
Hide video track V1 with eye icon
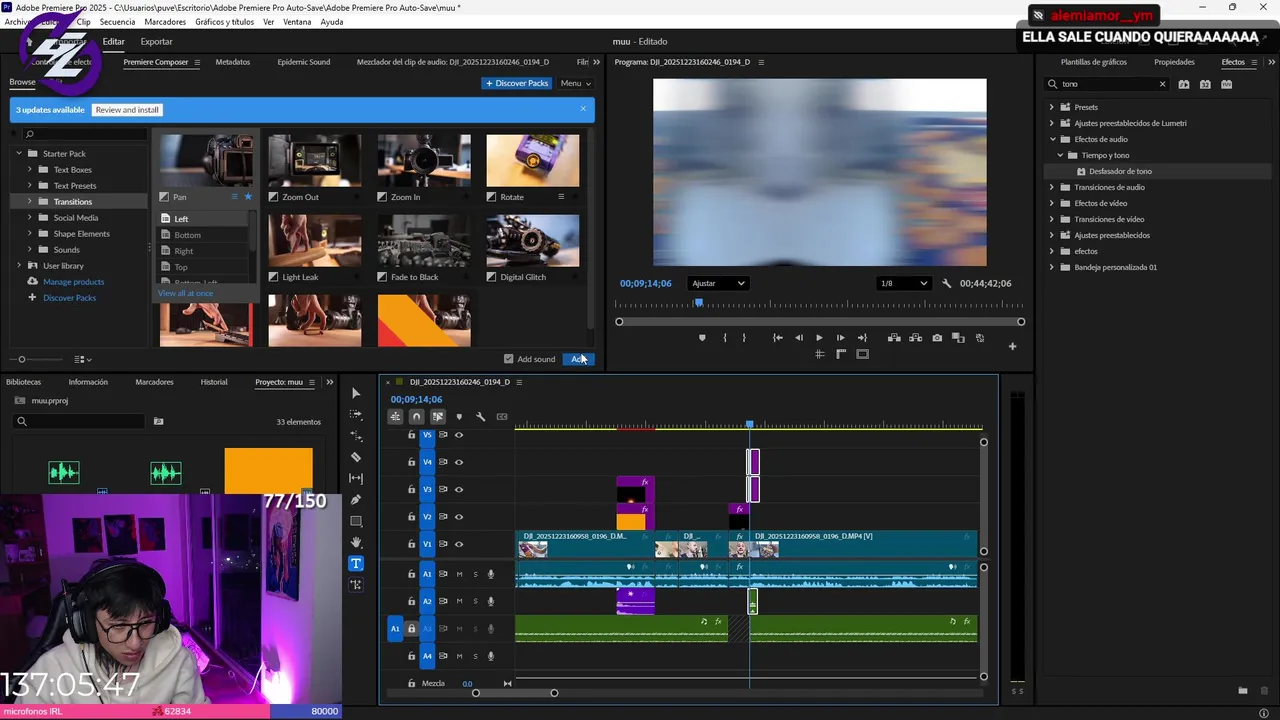[459, 544]
